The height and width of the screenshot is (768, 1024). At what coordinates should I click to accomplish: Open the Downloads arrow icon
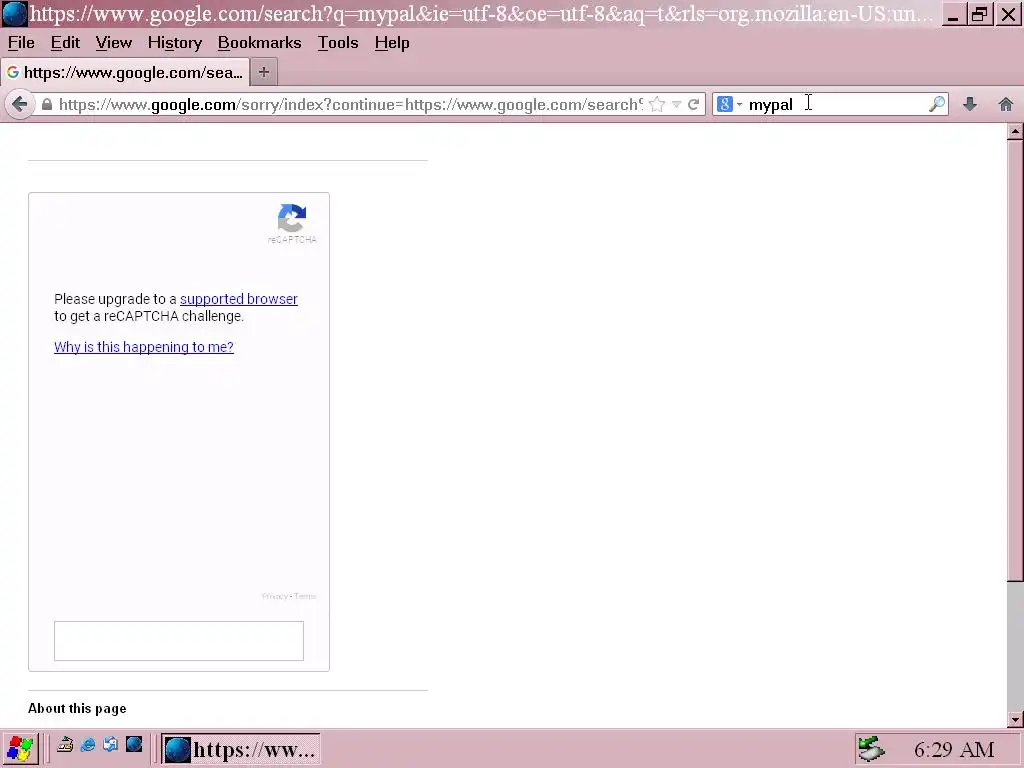970,104
